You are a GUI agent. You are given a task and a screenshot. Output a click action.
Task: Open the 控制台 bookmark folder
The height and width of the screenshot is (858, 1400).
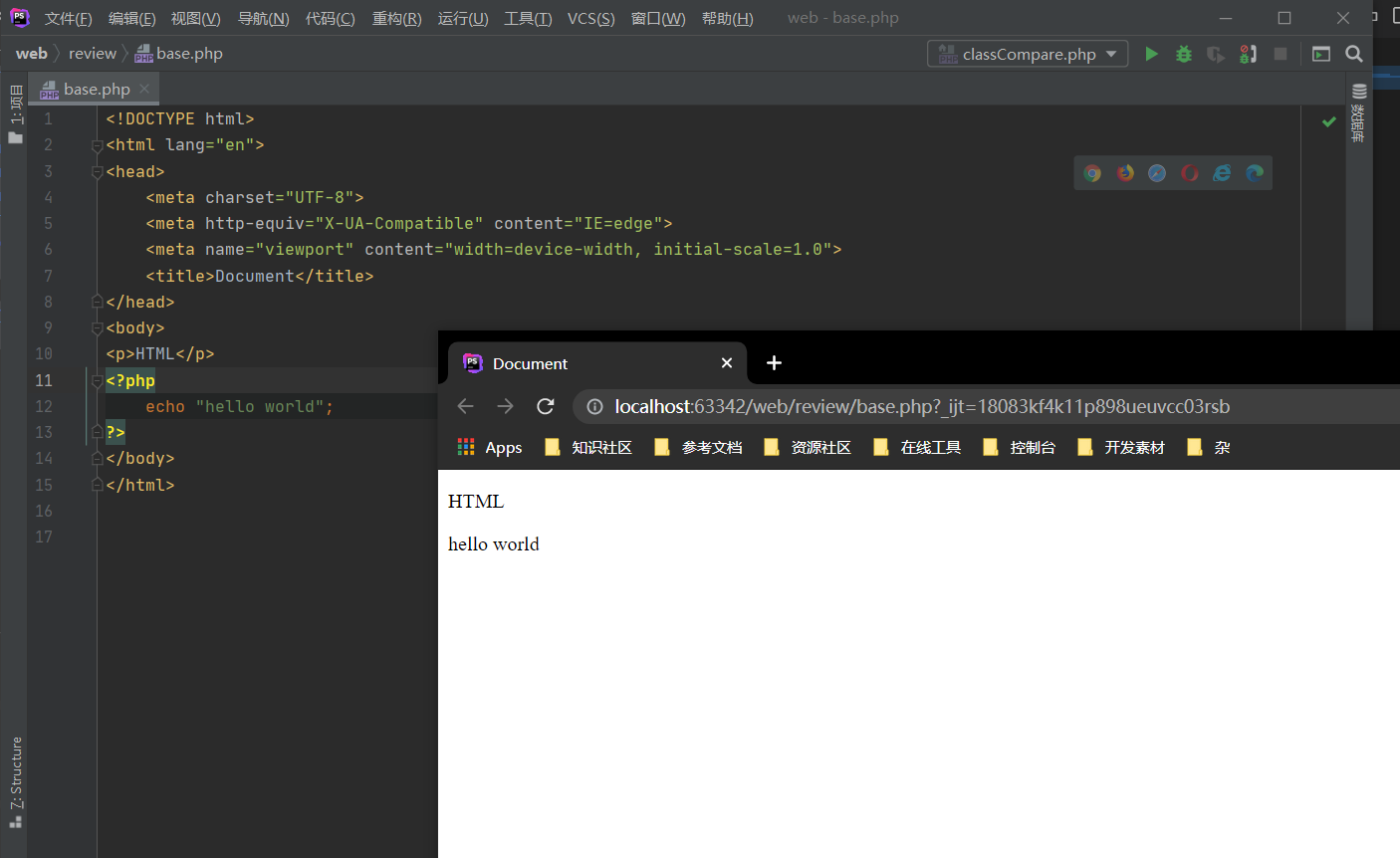click(x=1020, y=447)
